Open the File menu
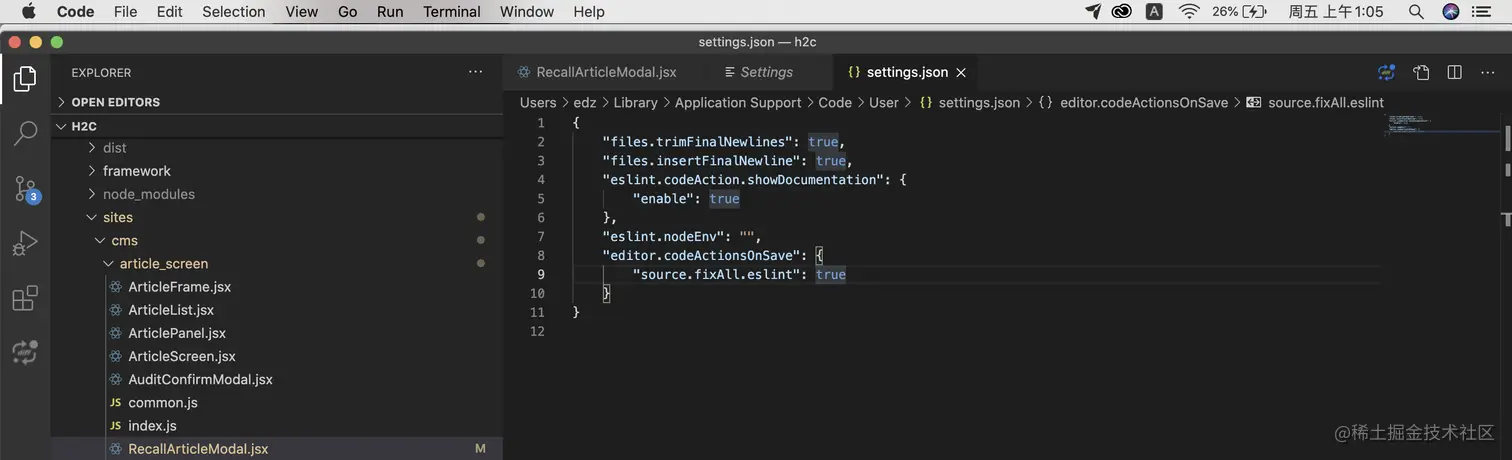The width and height of the screenshot is (1512, 460). [126, 12]
